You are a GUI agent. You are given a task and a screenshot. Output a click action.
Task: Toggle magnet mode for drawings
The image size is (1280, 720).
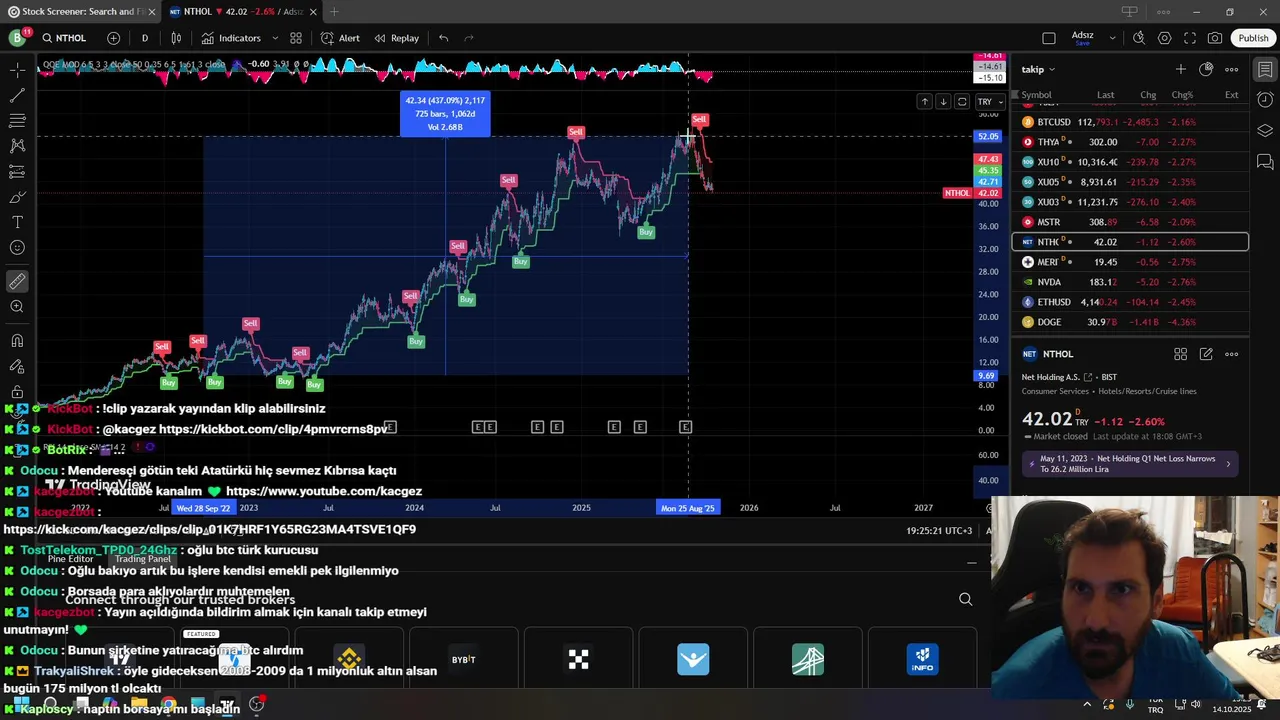(17, 341)
